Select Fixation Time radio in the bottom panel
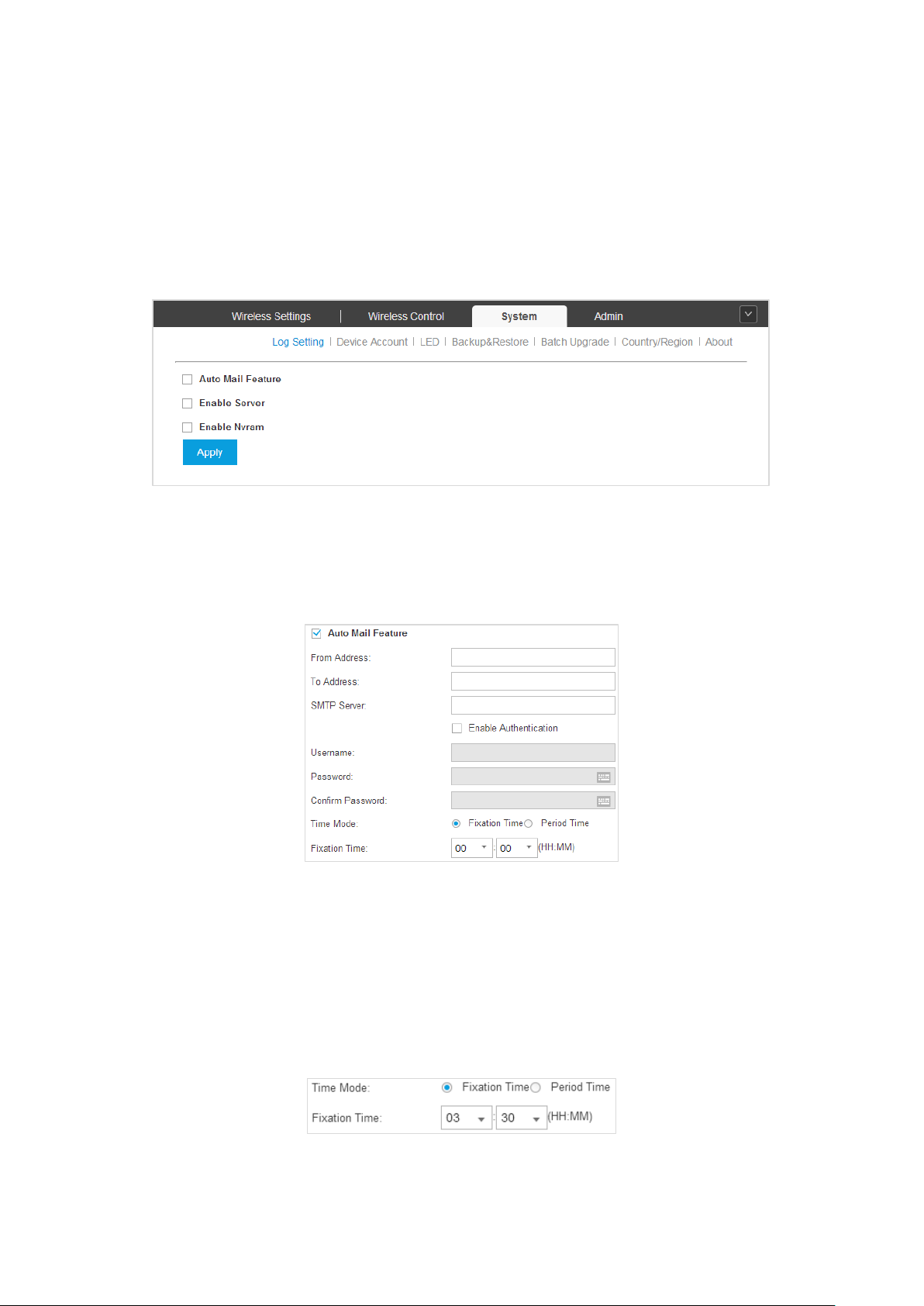 pos(446,1087)
